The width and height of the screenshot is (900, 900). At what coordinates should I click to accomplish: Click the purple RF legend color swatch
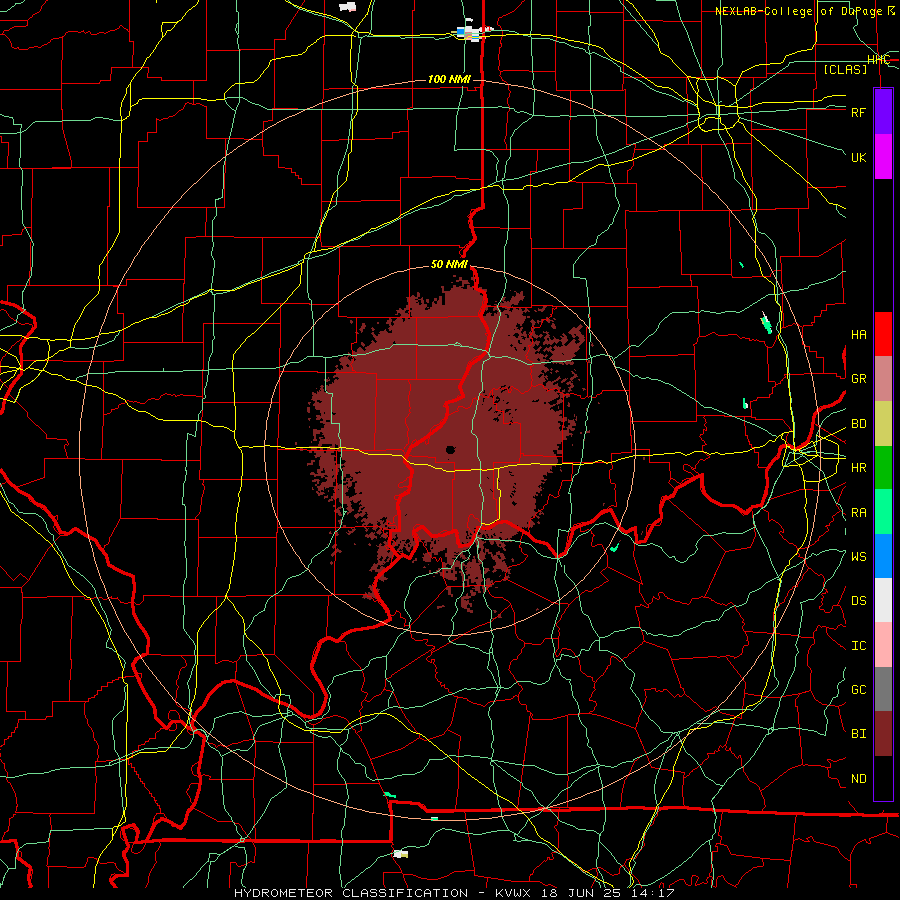[883, 111]
